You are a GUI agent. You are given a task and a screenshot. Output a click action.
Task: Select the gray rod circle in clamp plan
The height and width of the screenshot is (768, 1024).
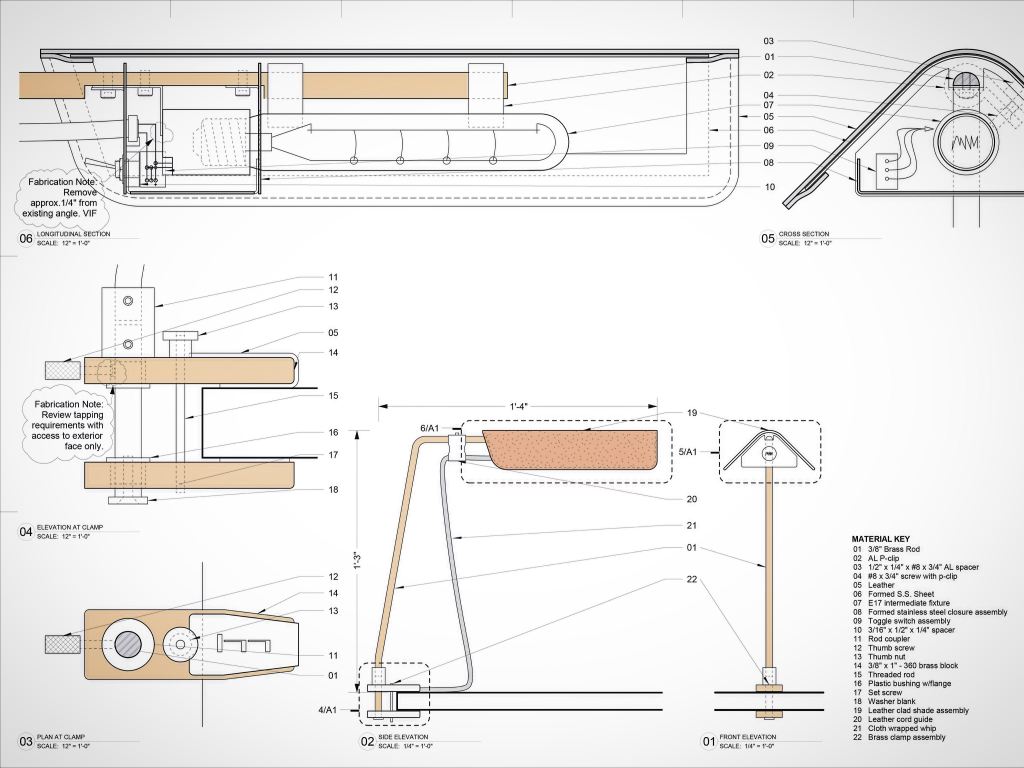133,646
